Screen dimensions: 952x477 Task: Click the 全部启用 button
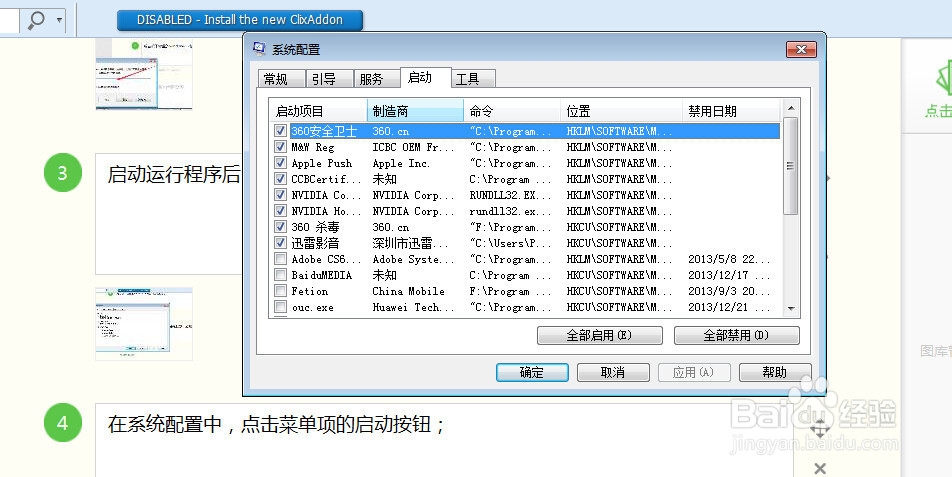click(599, 336)
